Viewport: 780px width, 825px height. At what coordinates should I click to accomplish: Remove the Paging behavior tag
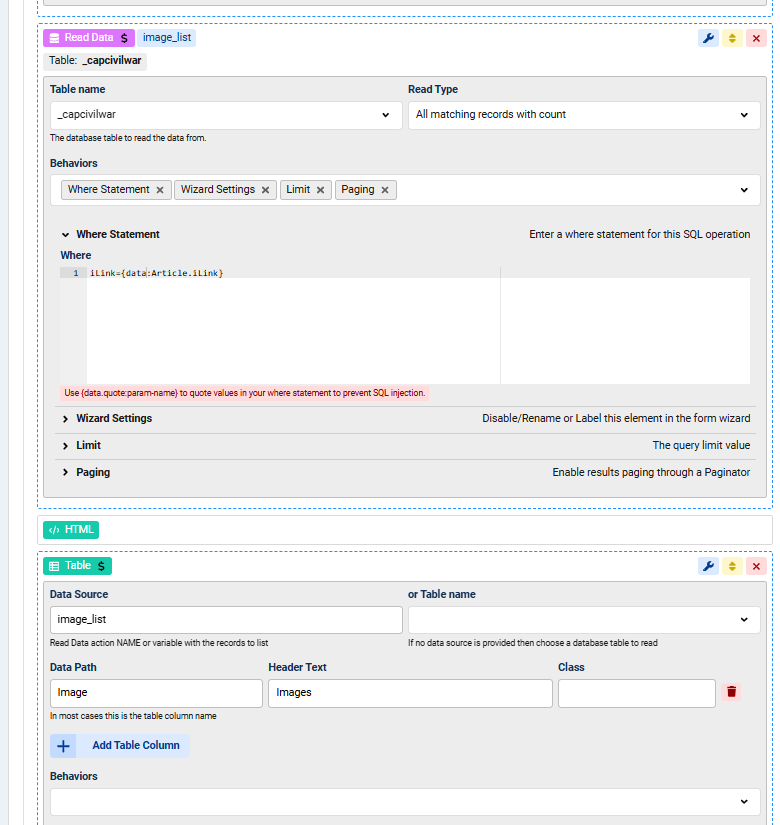tap(385, 190)
